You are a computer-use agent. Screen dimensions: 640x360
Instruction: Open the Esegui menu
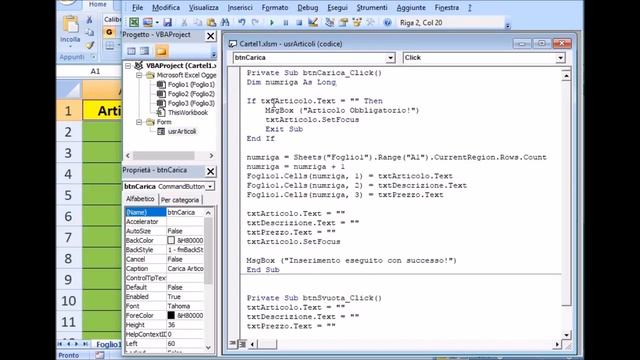337,7
